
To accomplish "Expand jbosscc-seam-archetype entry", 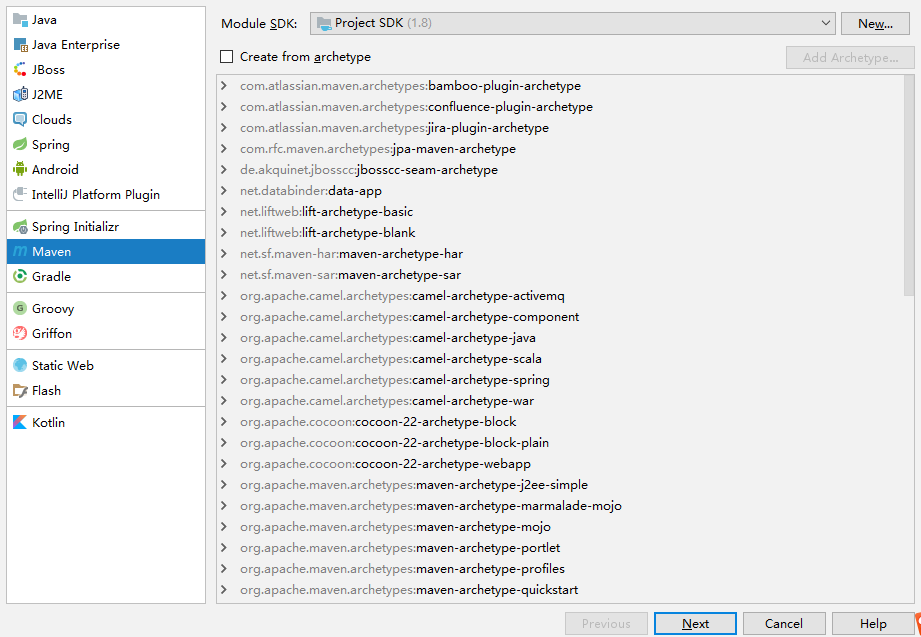I will (x=224, y=170).
